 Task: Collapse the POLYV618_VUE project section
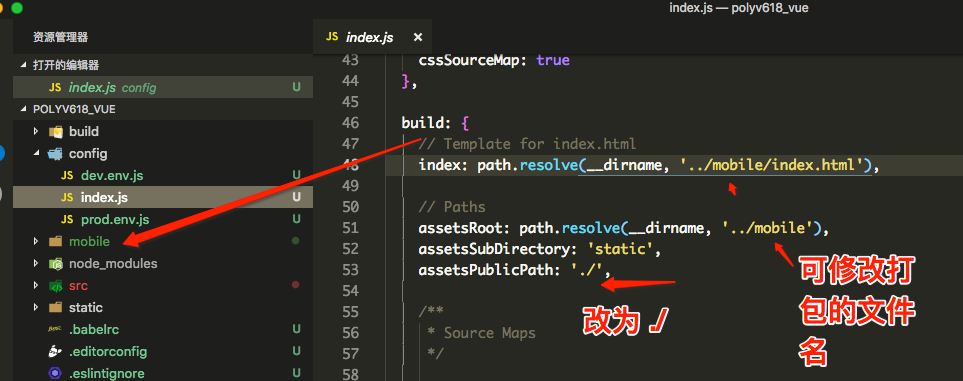24,109
